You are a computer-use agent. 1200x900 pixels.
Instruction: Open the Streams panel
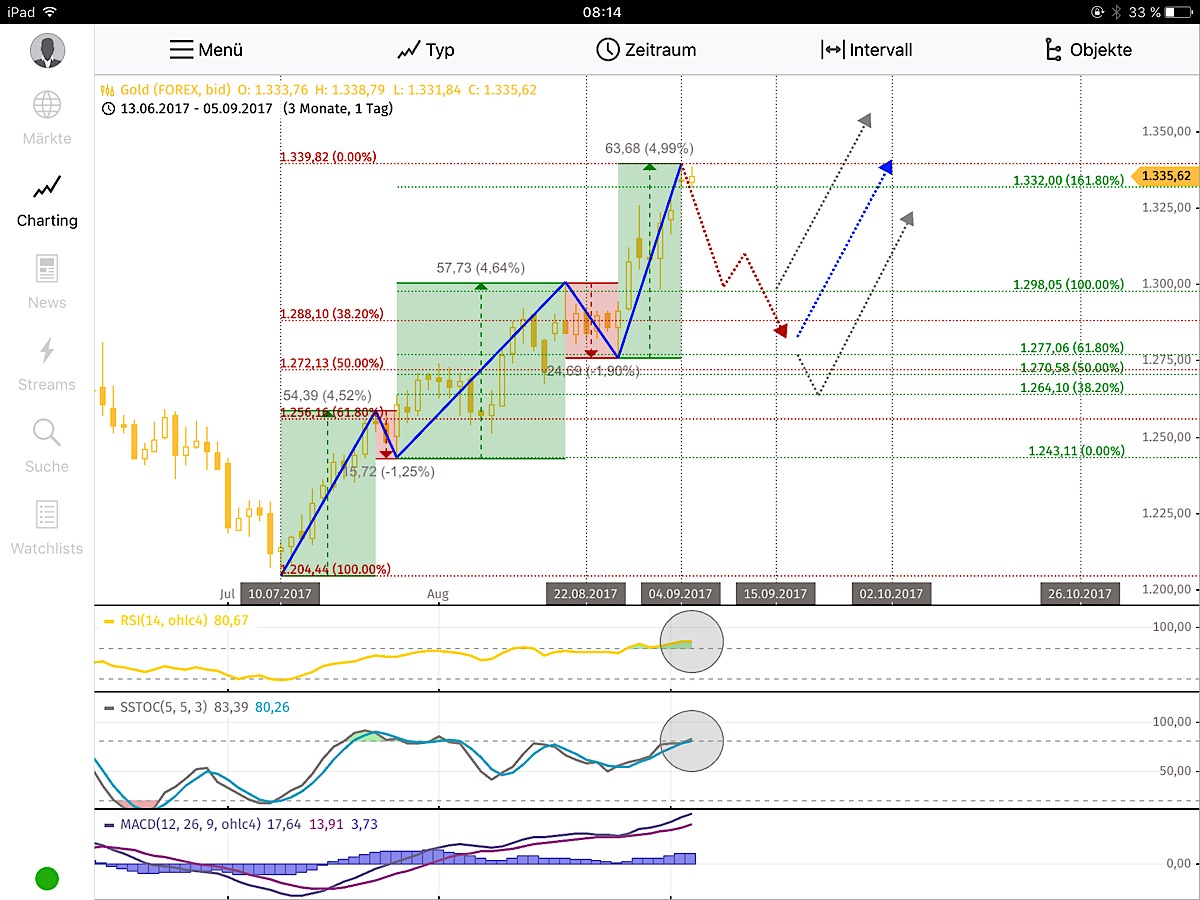coord(46,365)
